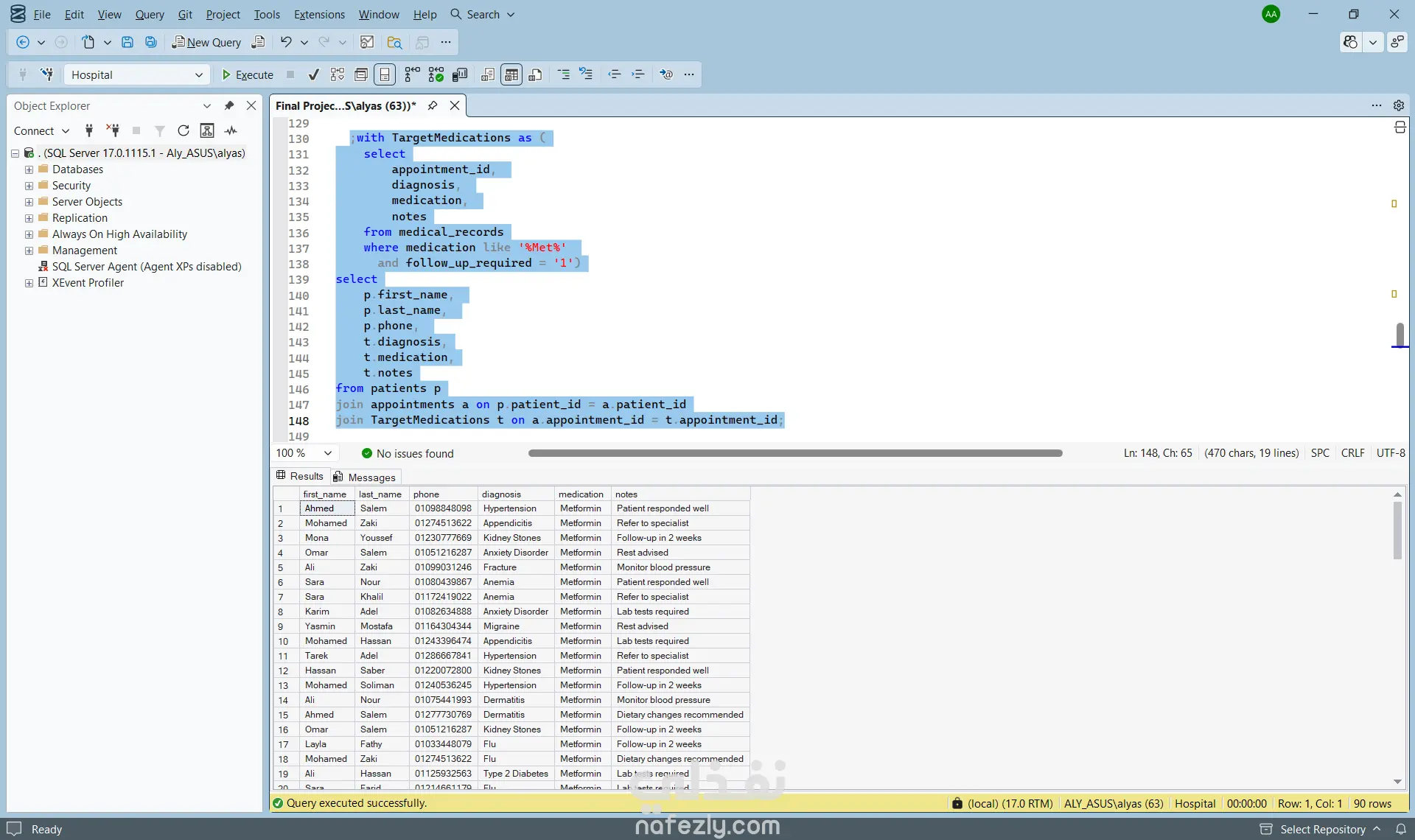Parse the query with the checkmark icon
Viewport: 1415px width, 840px height.
click(x=314, y=74)
